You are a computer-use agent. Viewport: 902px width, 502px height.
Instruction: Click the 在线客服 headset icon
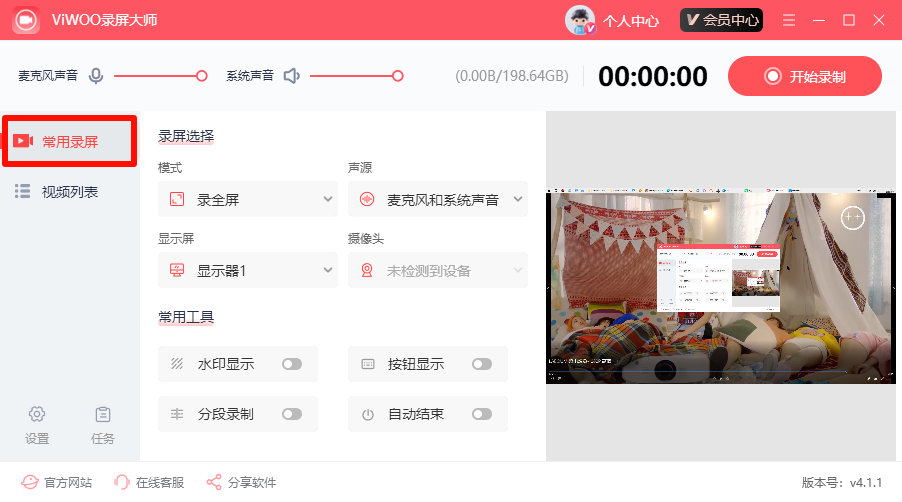pos(122,482)
